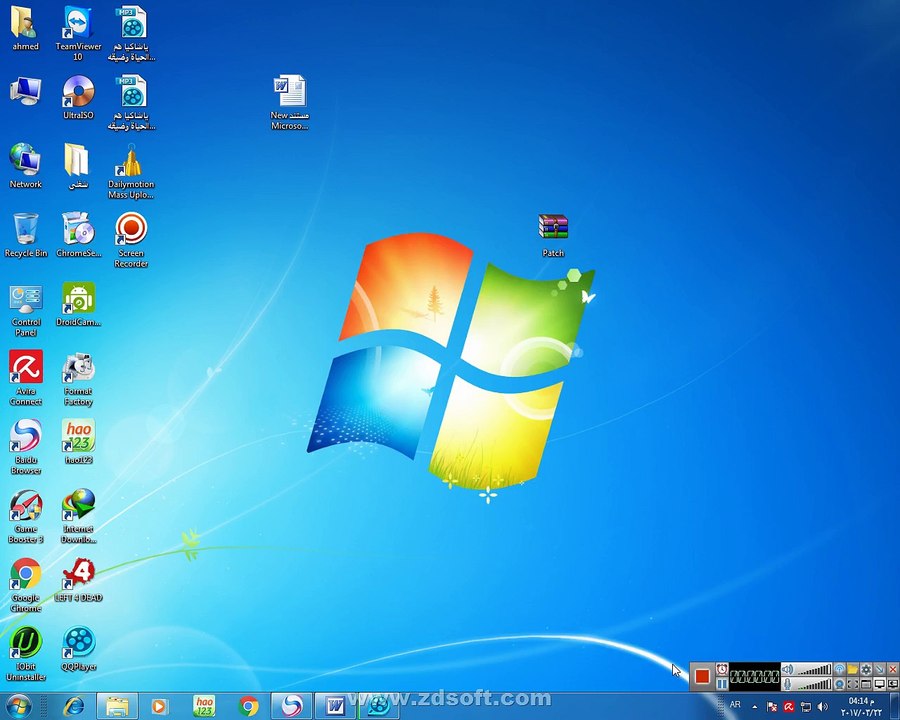Launch the QQPlayer desktop shortcut
This screenshot has width=900, height=720.
(78, 649)
